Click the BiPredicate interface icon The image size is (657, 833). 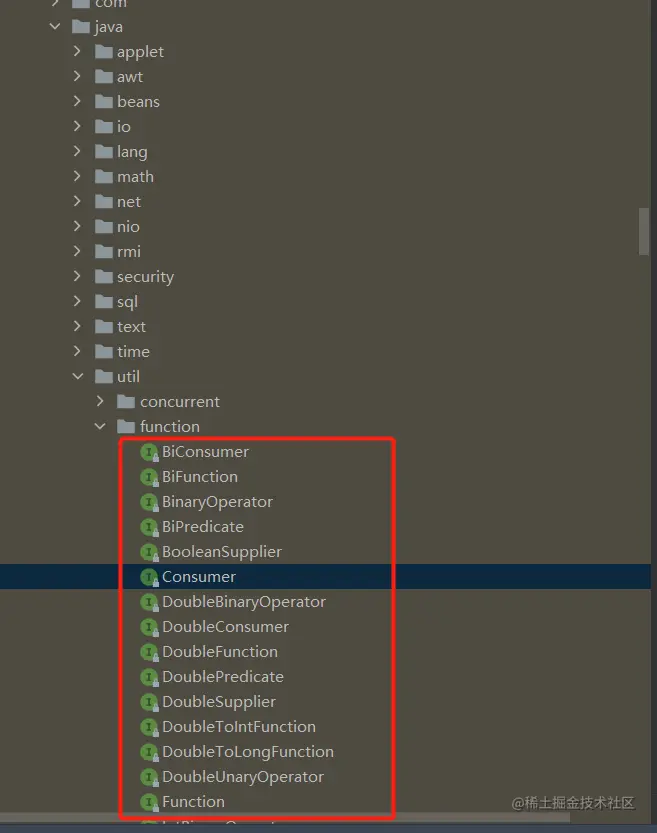tap(149, 527)
